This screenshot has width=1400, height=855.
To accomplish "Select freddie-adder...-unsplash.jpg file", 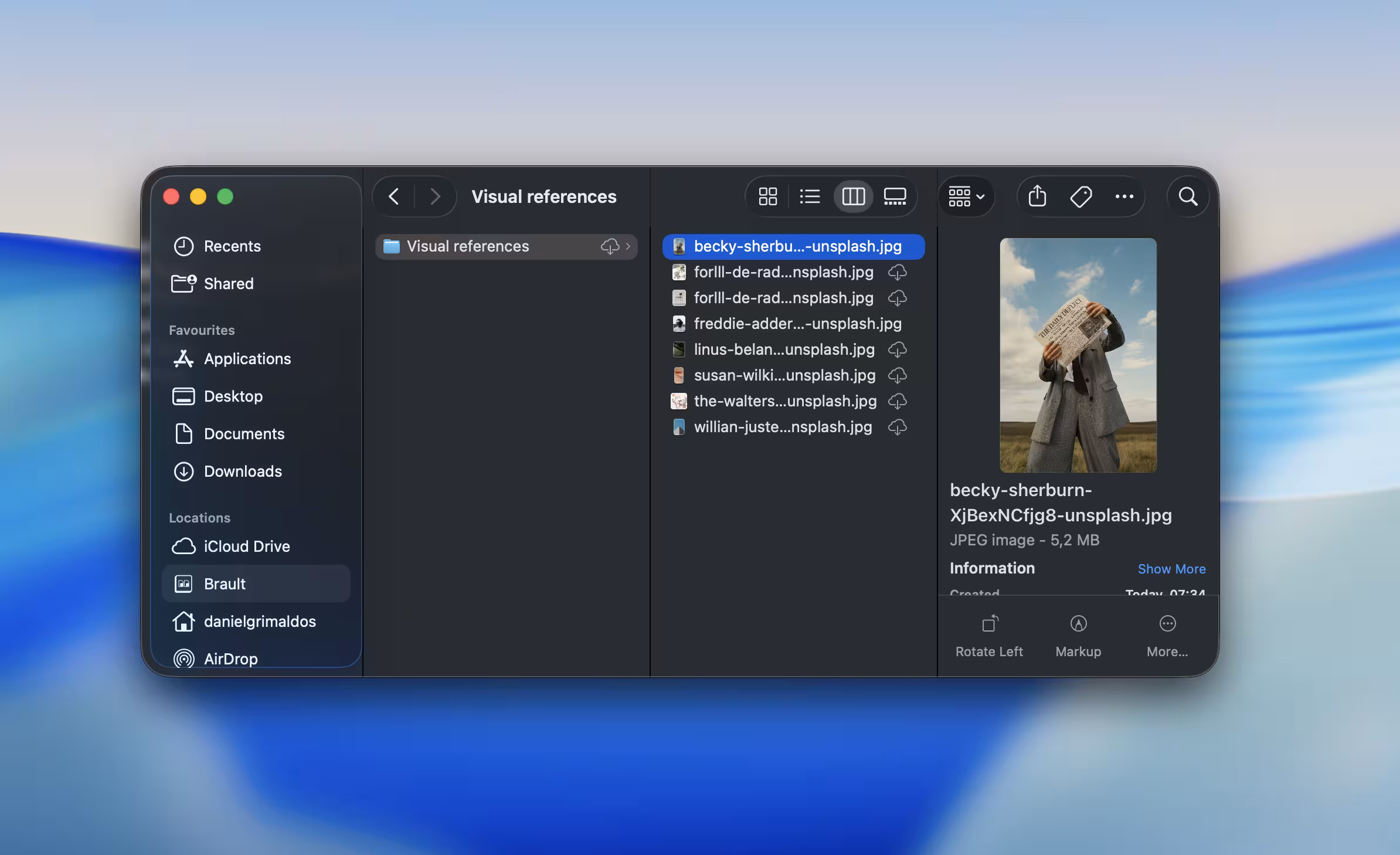I will [x=793, y=324].
